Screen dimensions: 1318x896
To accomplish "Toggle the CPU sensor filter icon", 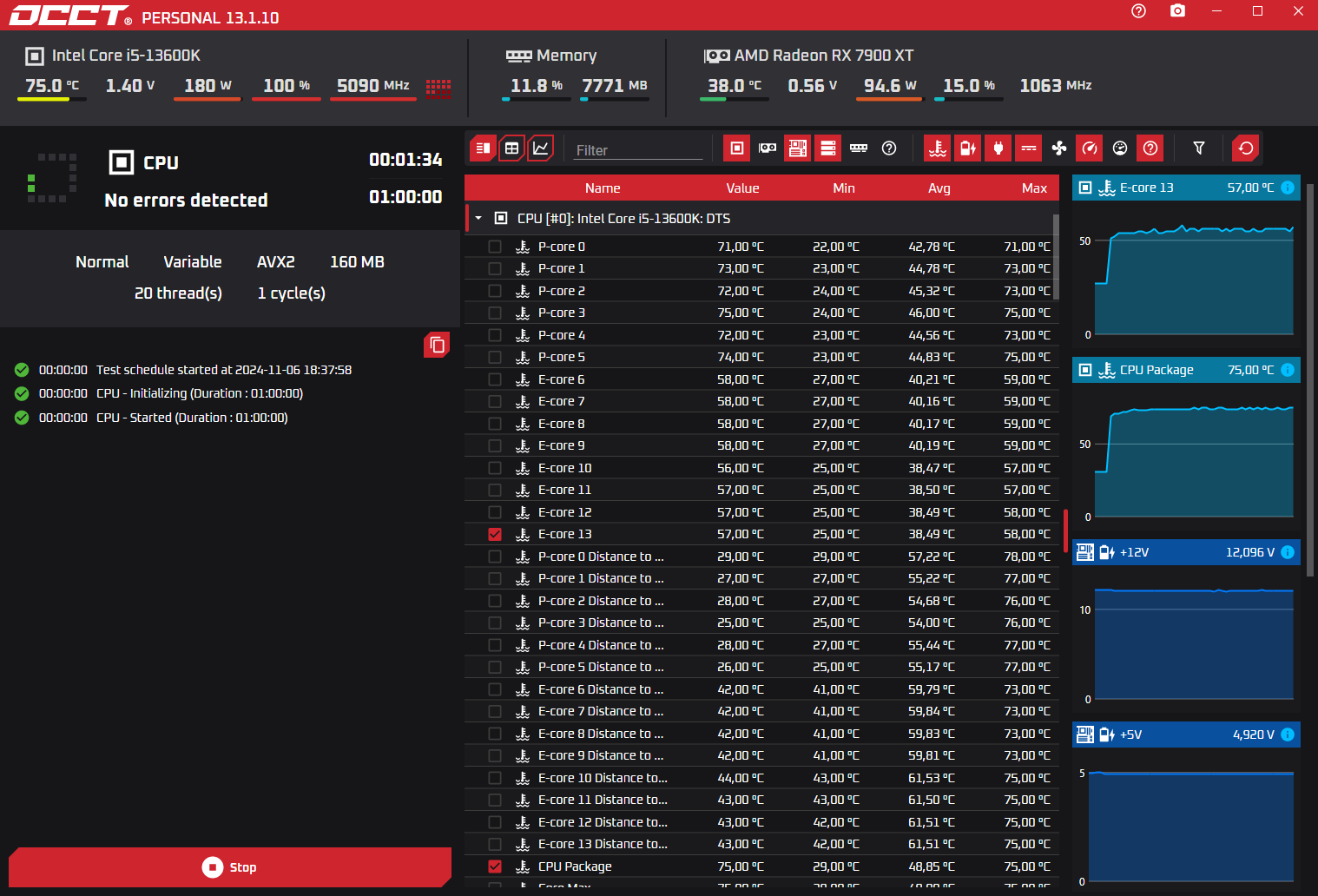I will pos(736,148).
